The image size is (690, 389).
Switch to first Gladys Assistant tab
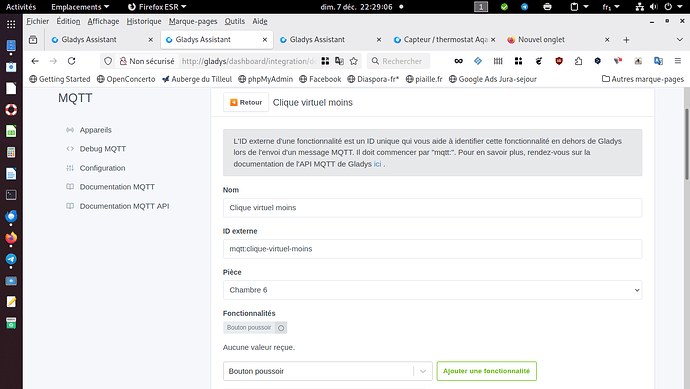102,40
